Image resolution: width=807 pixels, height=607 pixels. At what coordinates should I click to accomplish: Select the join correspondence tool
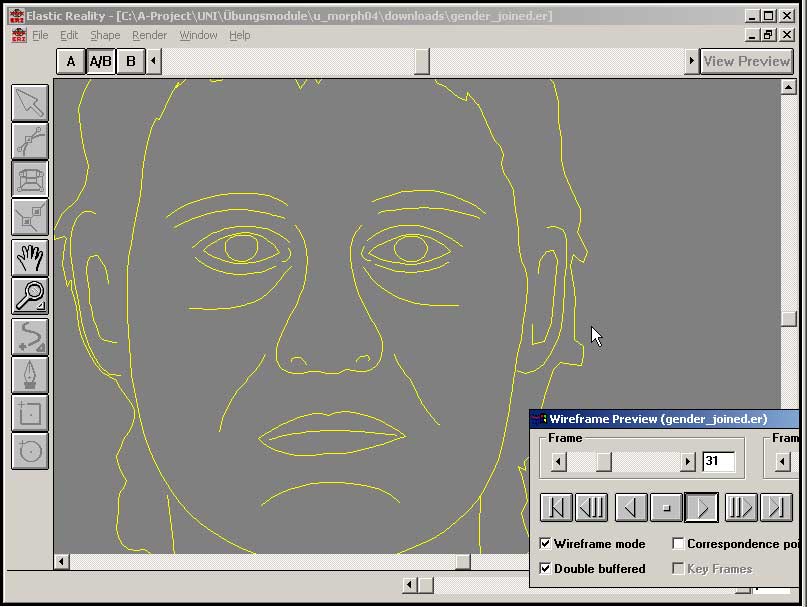coord(30,218)
